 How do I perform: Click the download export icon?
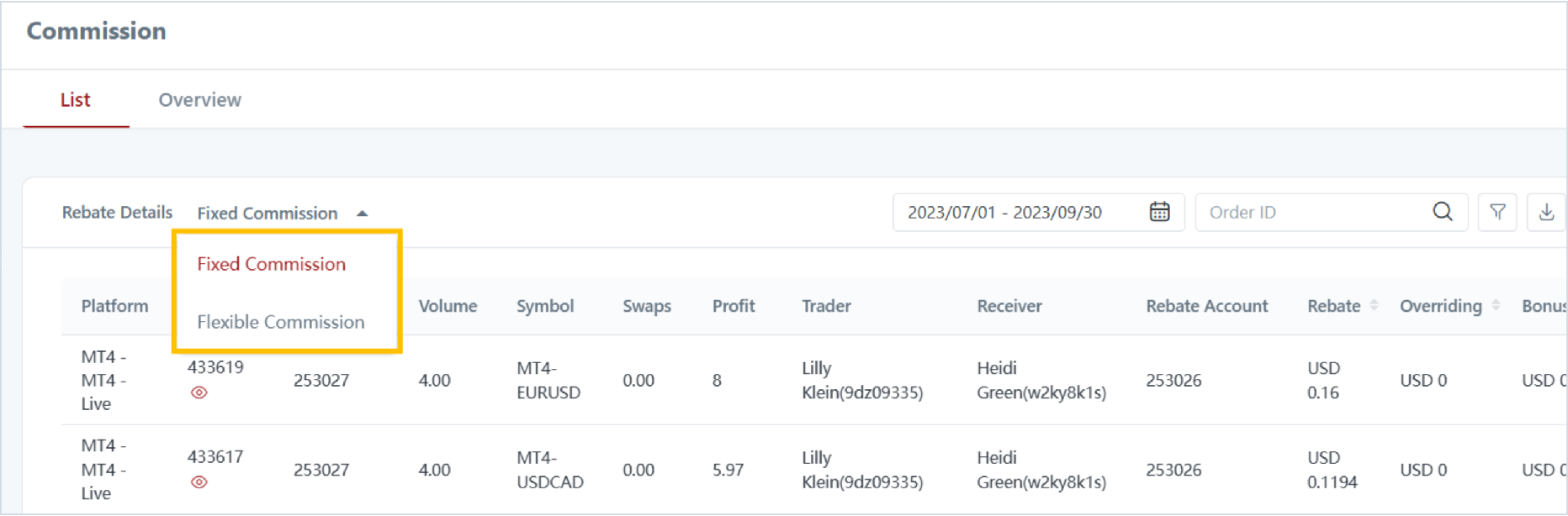point(1546,212)
